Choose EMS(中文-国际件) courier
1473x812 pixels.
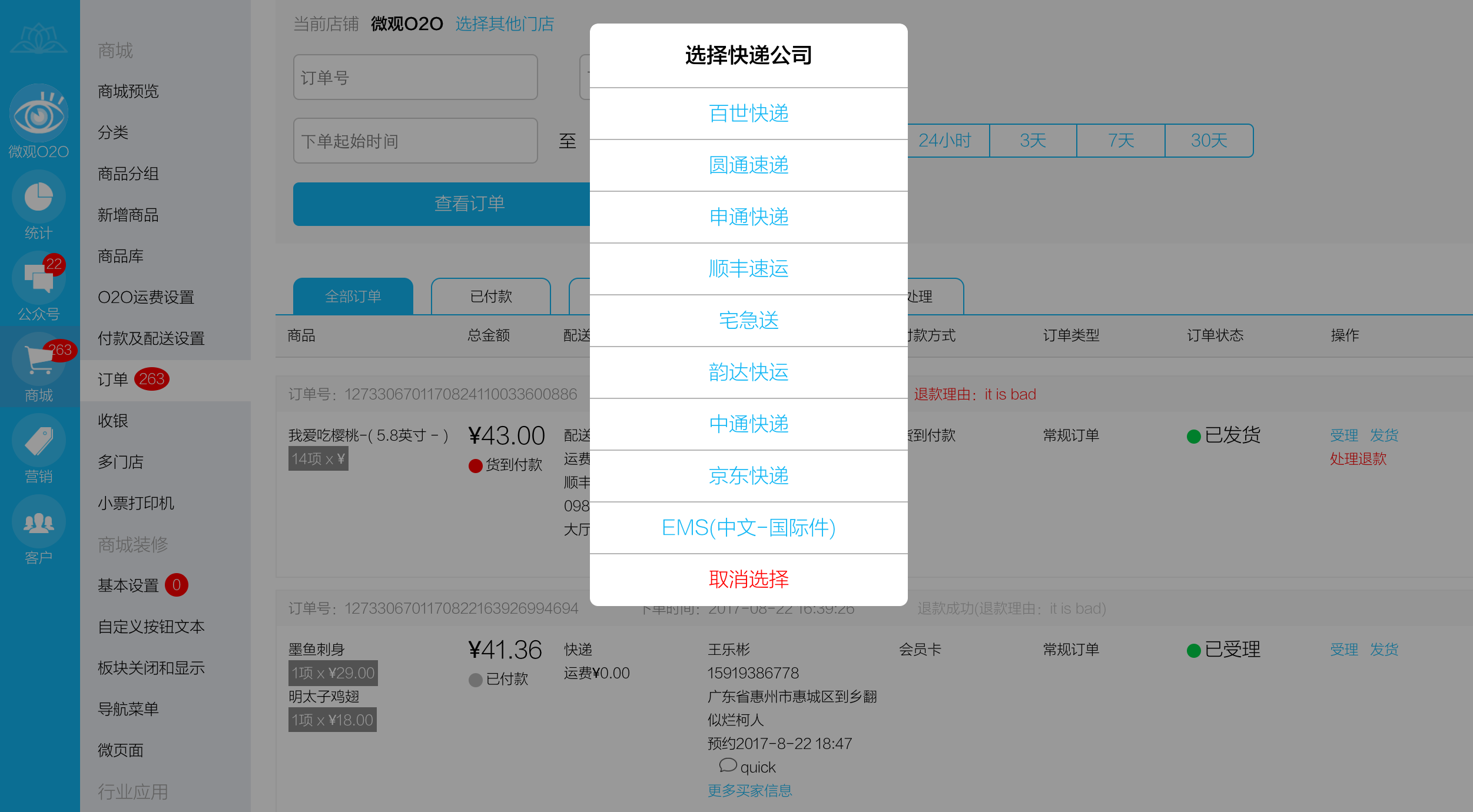pos(748,528)
